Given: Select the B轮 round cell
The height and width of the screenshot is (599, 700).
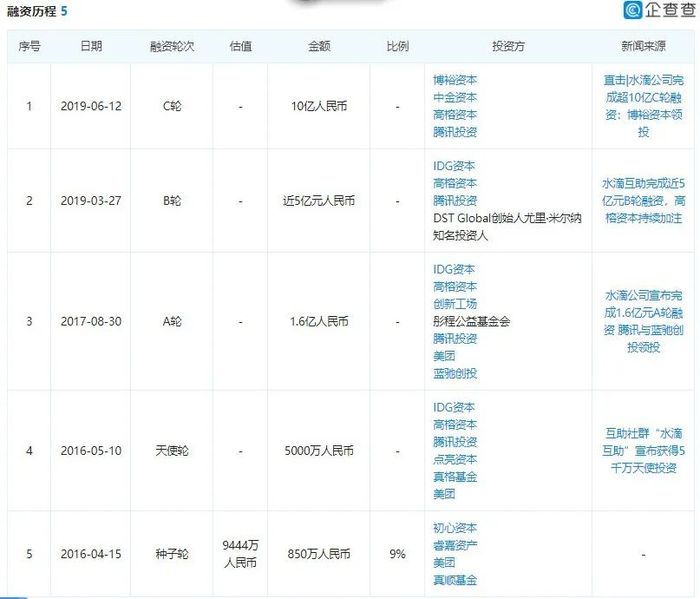Looking at the screenshot, I should [172, 201].
